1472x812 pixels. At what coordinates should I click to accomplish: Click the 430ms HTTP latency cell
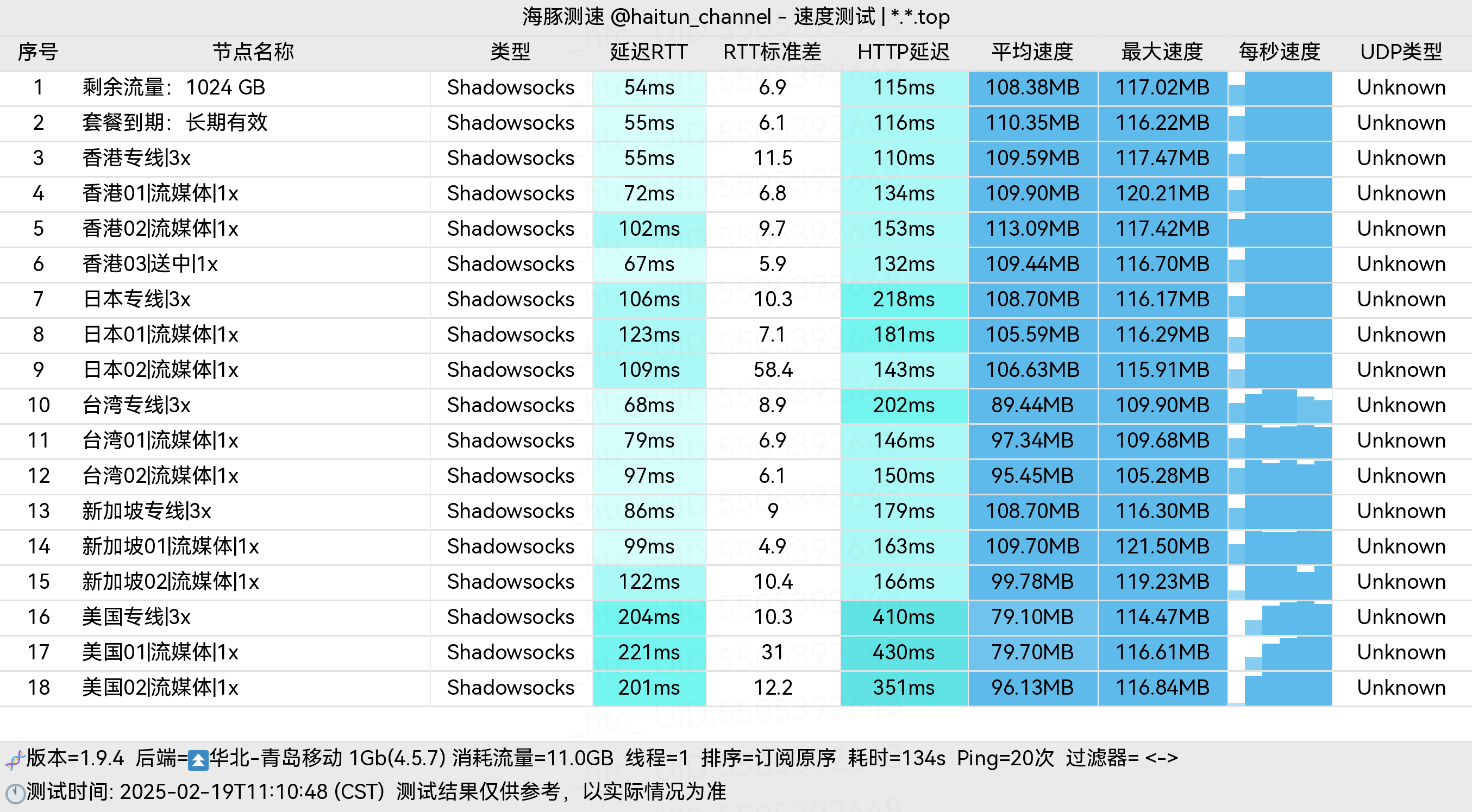[x=904, y=652]
